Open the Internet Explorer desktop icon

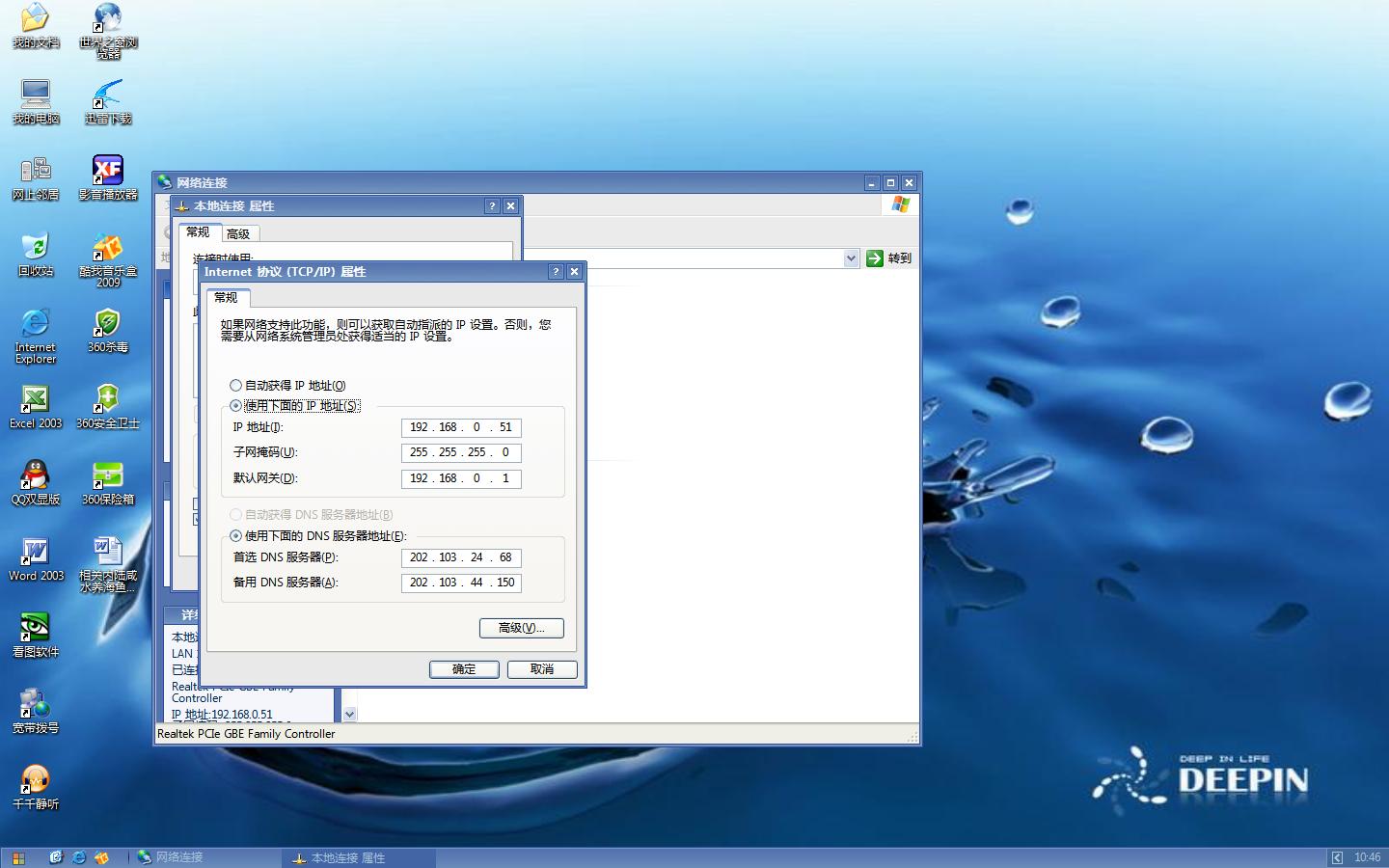35,325
